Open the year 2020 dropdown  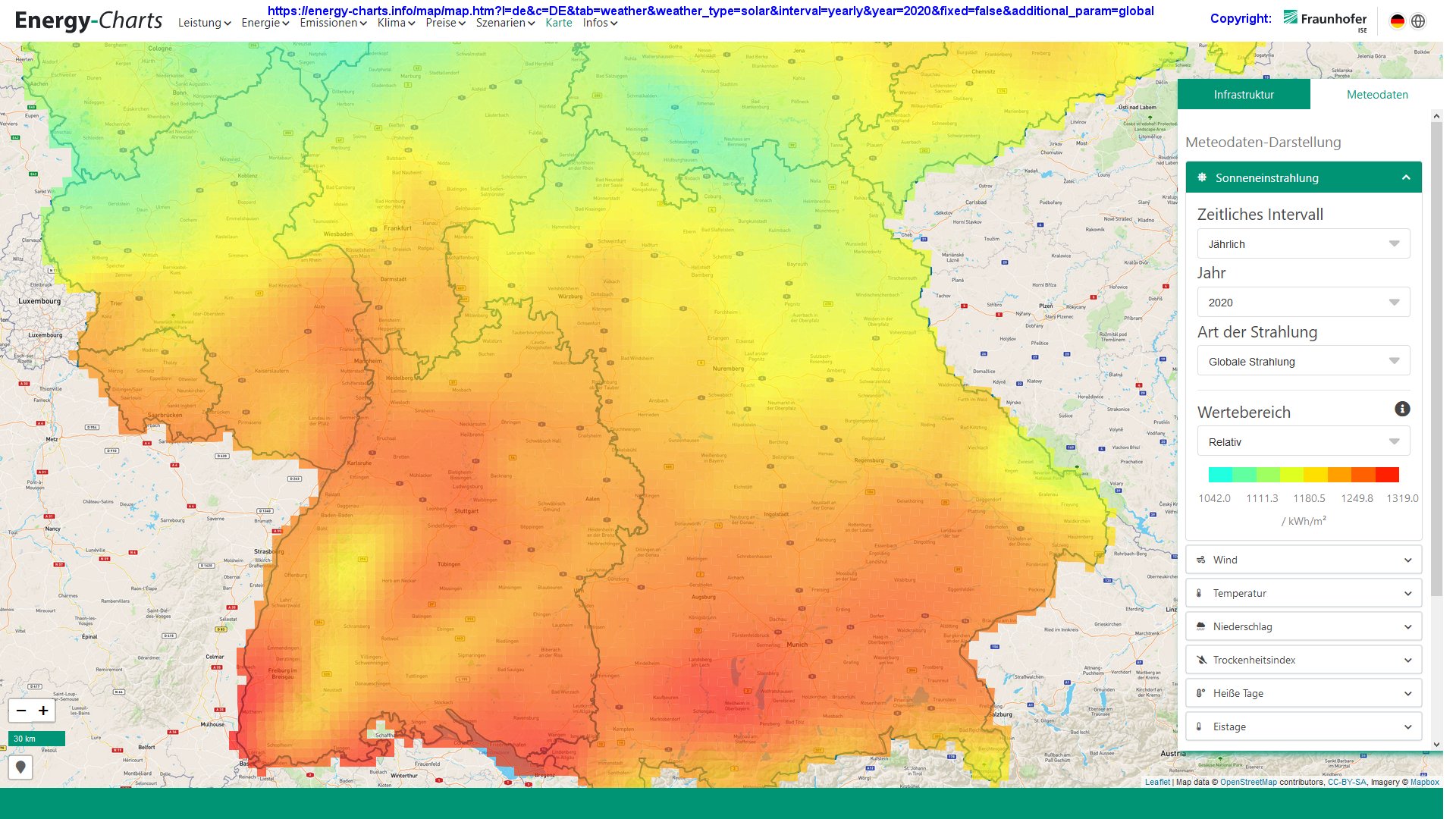[x=1303, y=302]
